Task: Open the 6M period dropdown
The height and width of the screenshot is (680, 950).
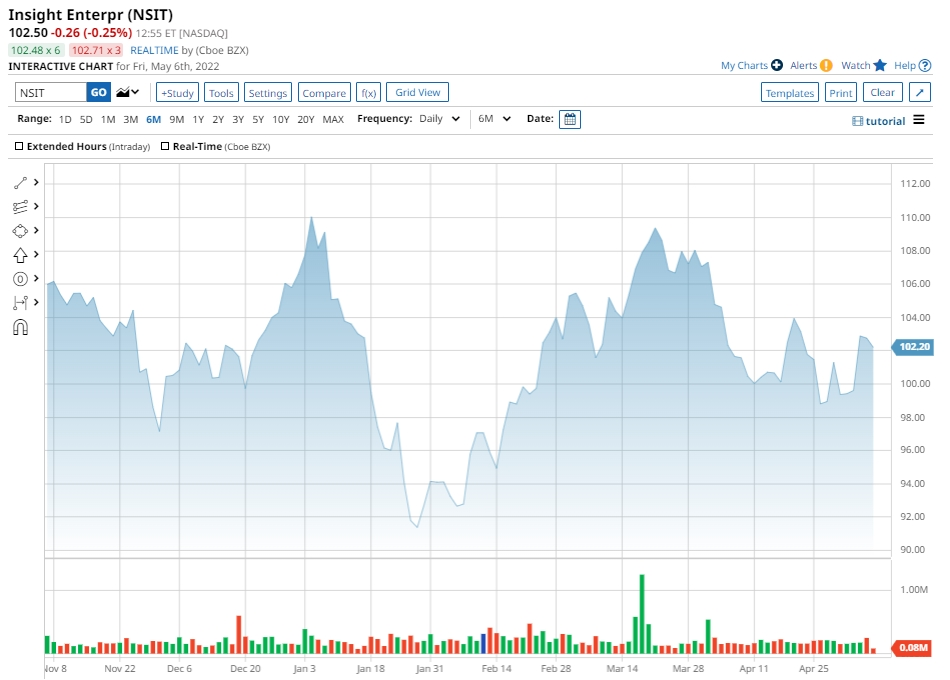Action: point(494,119)
